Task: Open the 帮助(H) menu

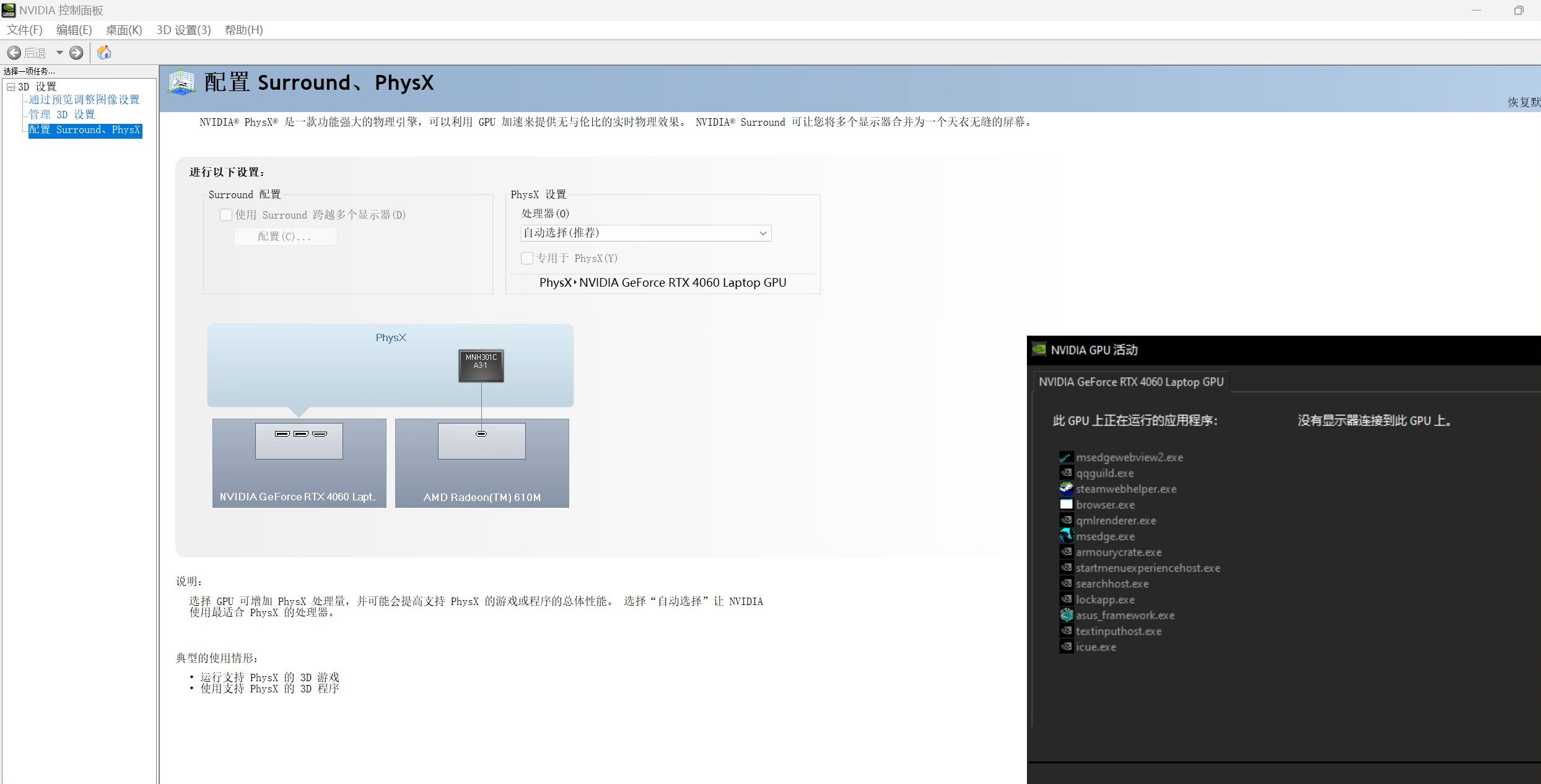Action: [x=243, y=30]
